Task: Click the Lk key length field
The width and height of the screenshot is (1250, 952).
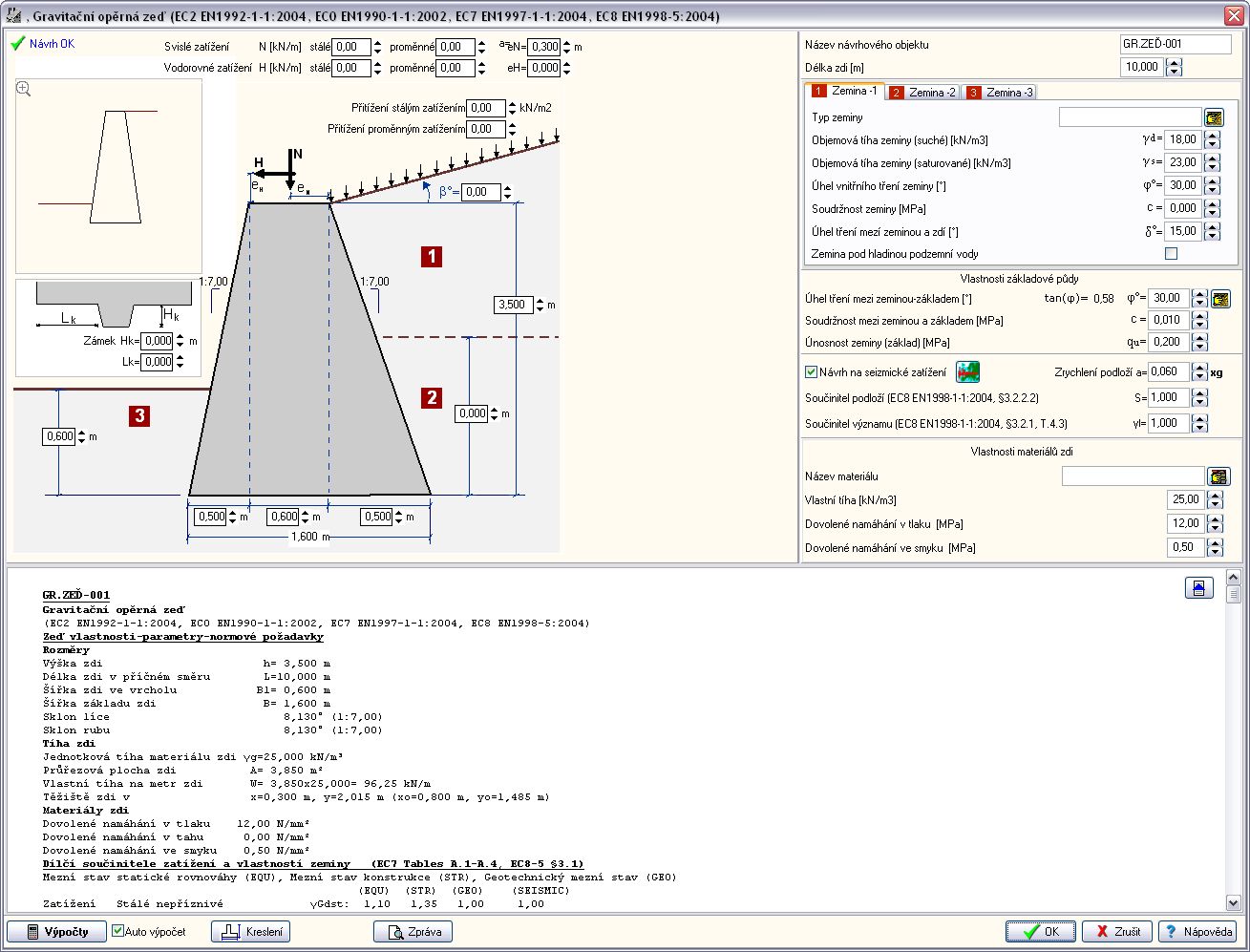Action: coord(157,362)
